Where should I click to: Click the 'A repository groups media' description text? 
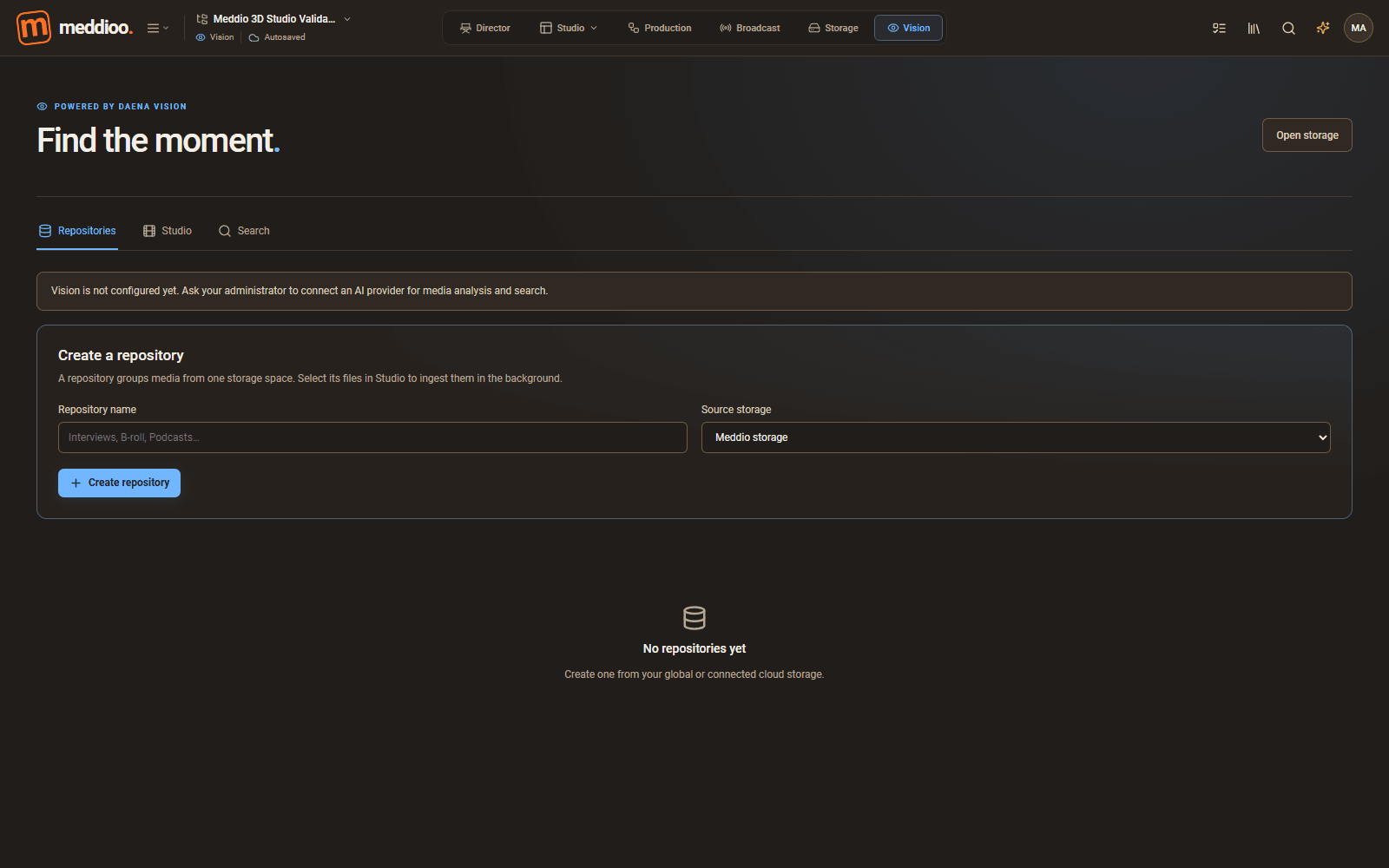tap(310, 378)
